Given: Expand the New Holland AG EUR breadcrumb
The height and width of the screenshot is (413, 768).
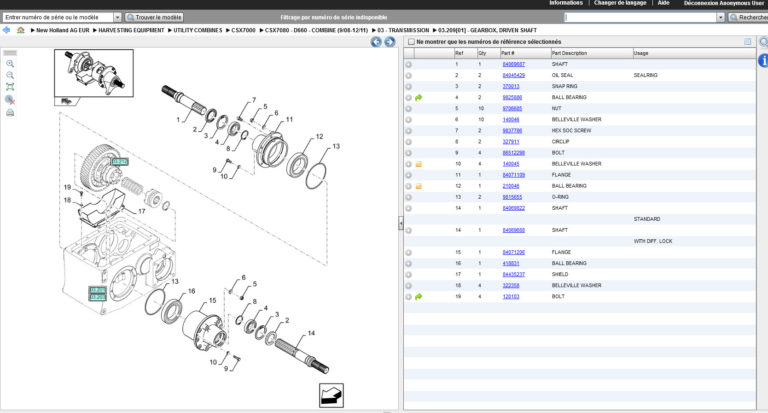Looking at the screenshot, I should coord(60,30).
